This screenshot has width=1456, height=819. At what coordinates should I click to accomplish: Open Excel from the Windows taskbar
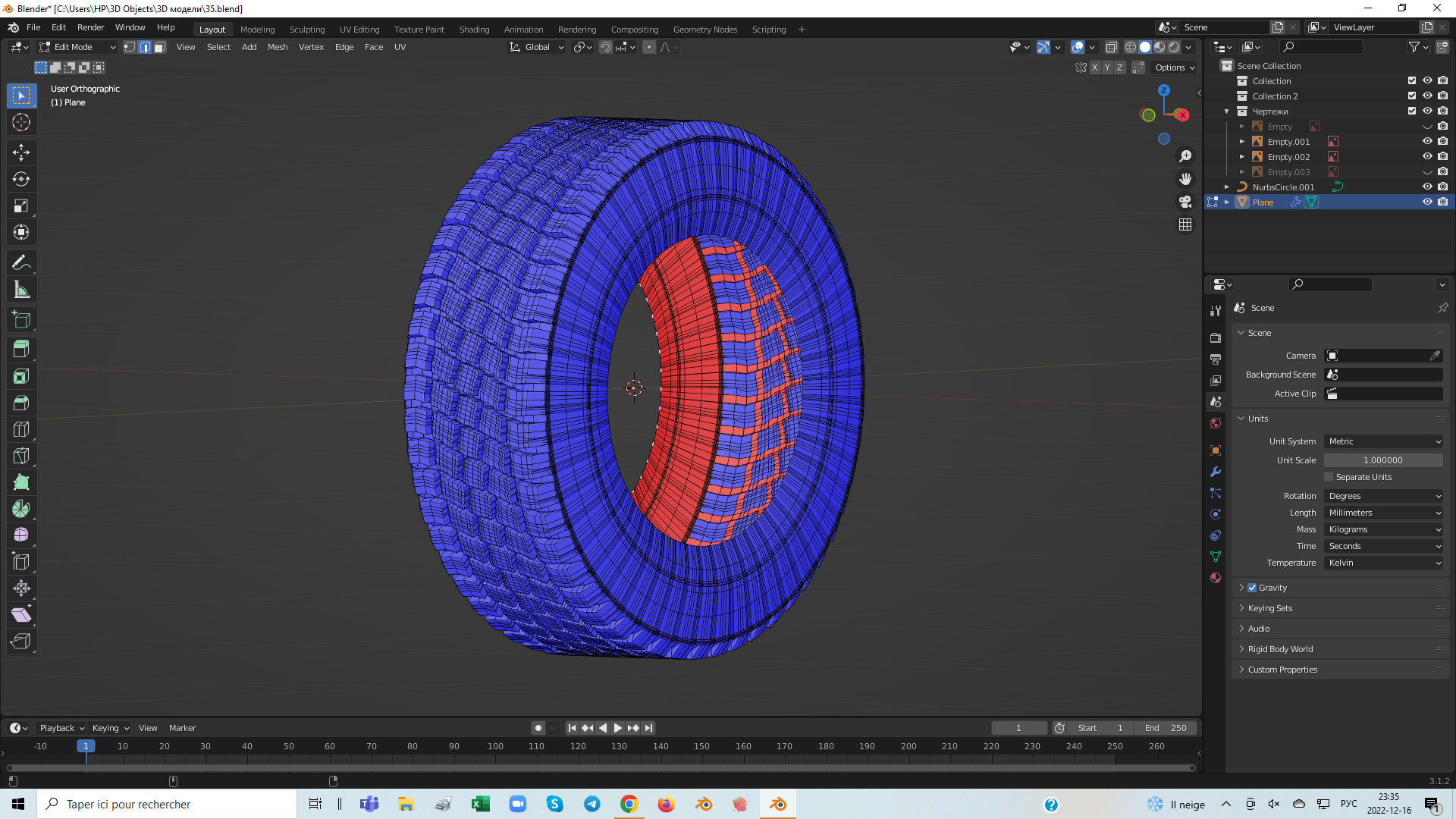click(480, 804)
